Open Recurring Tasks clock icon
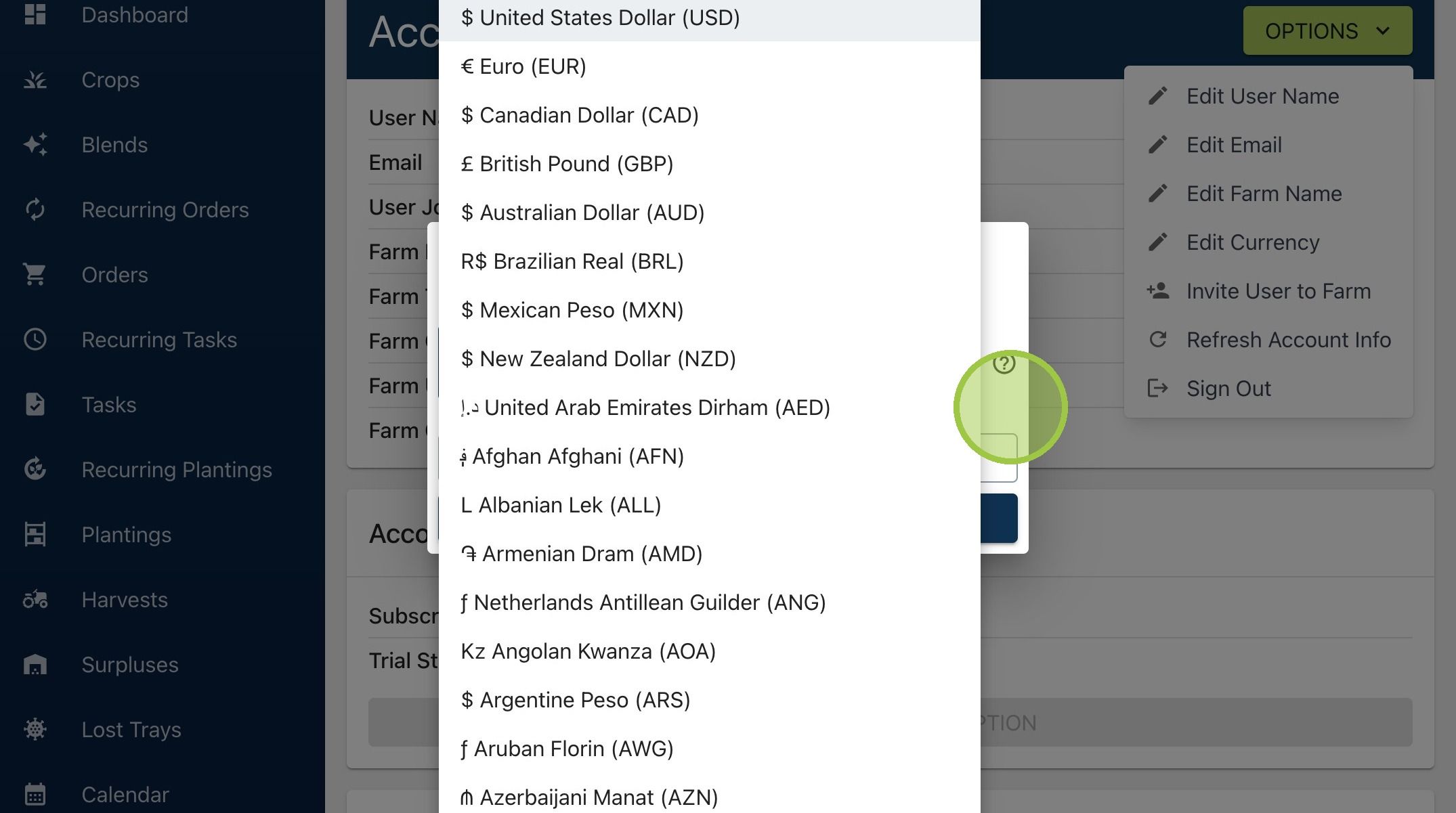The width and height of the screenshot is (1456, 813). tap(35, 340)
